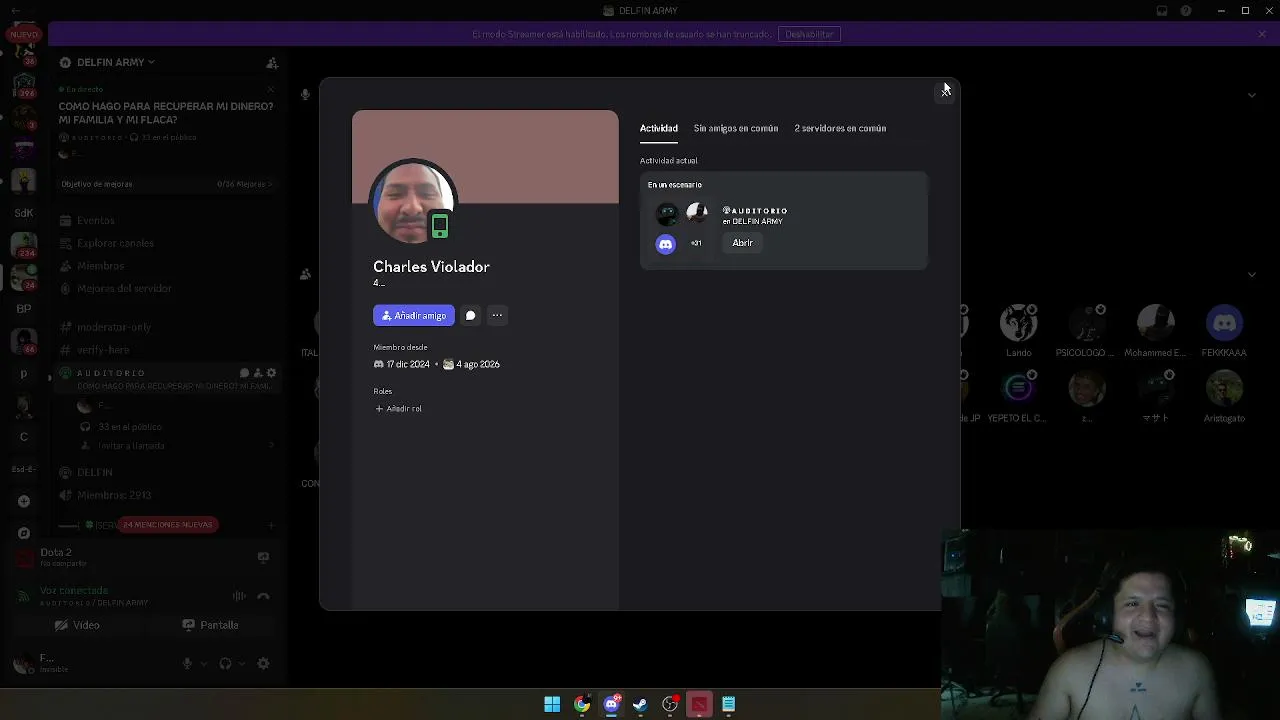Toggle headphones deafen in user panel

(225, 664)
